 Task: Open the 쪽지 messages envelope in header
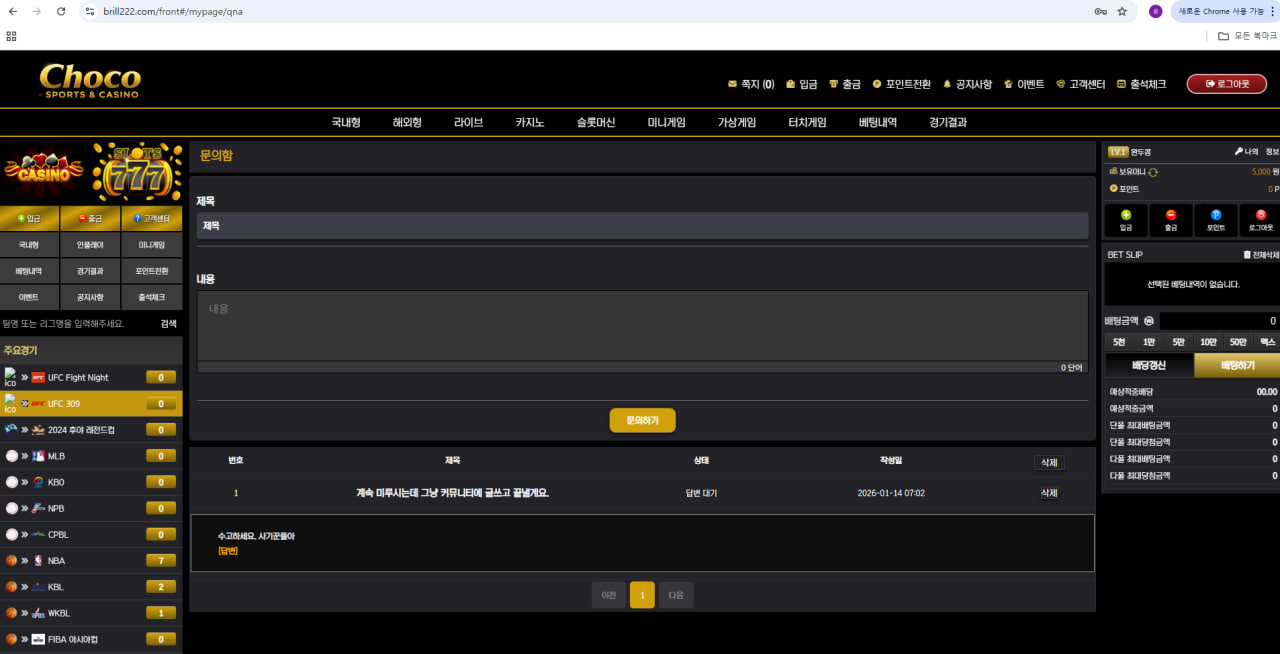point(733,84)
